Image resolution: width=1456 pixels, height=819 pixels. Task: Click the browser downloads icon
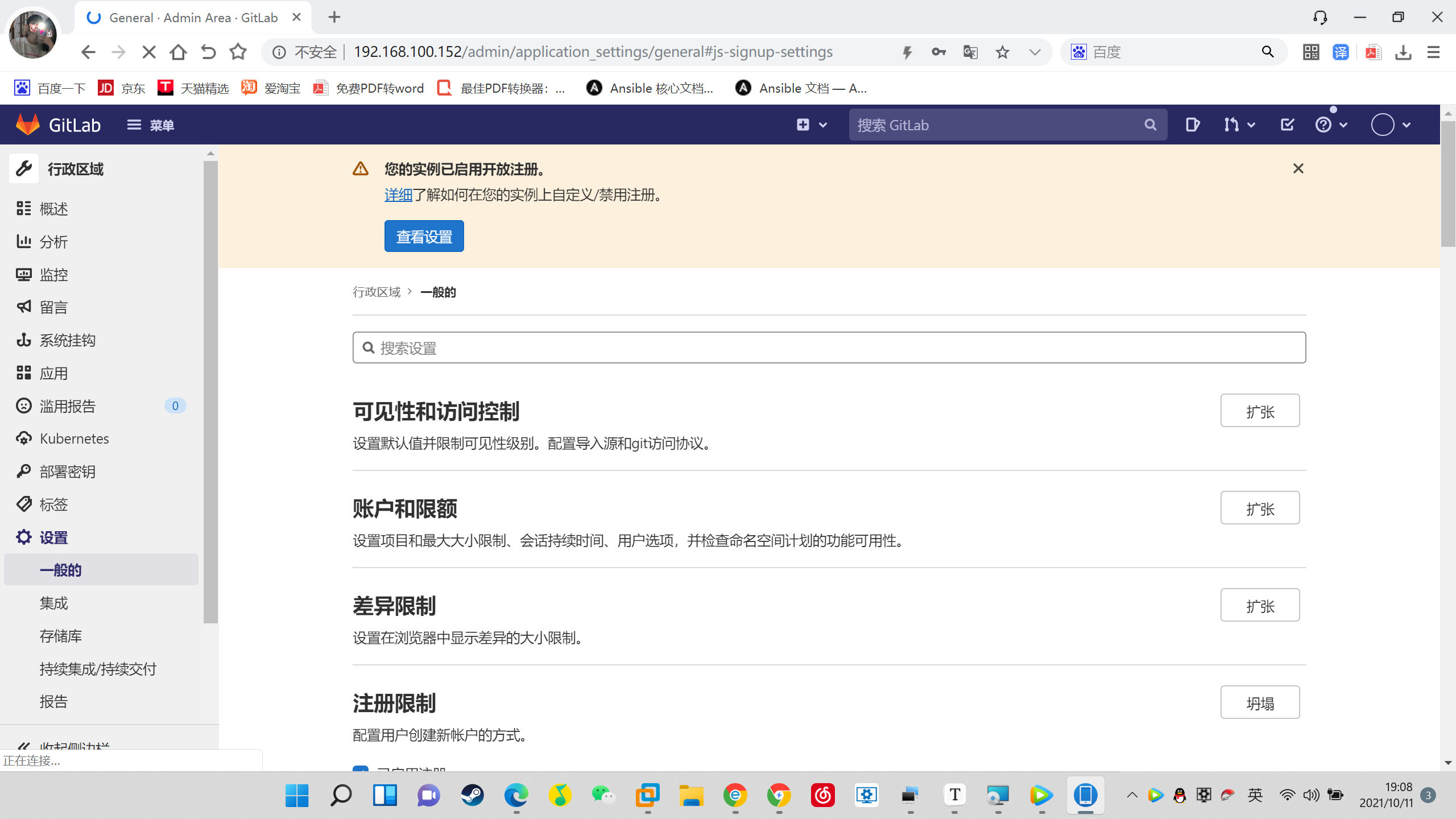tap(1403, 52)
